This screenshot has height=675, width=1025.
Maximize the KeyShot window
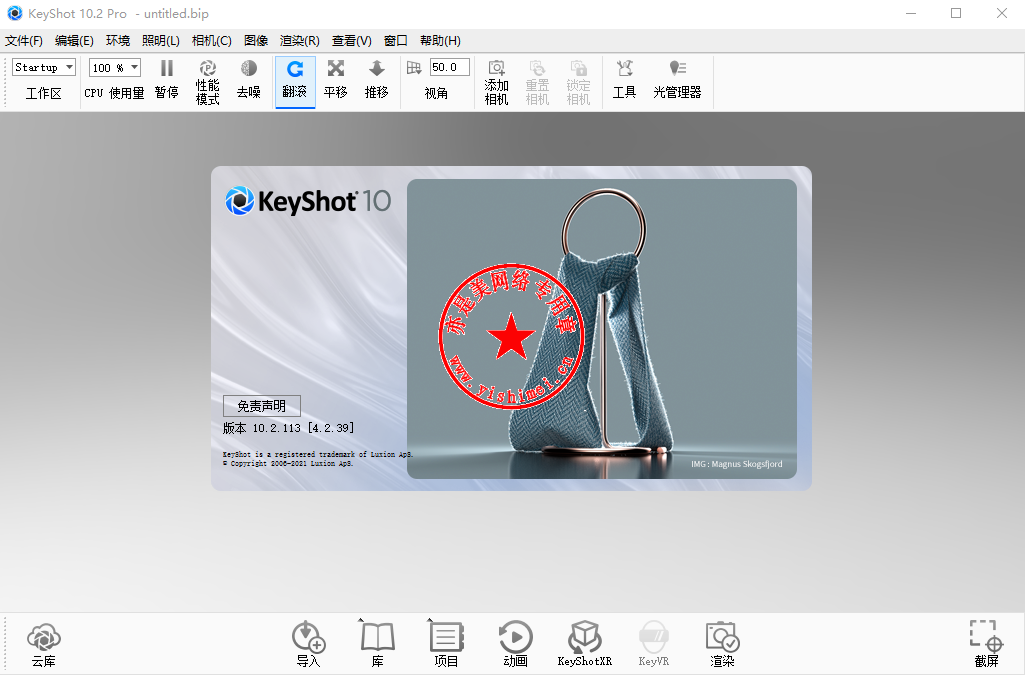click(x=956, y=13)
